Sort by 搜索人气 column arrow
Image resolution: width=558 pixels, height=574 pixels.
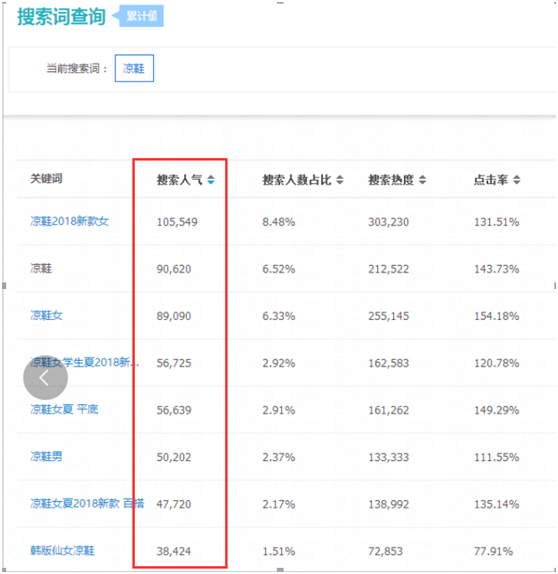click(x=211, y=180)
